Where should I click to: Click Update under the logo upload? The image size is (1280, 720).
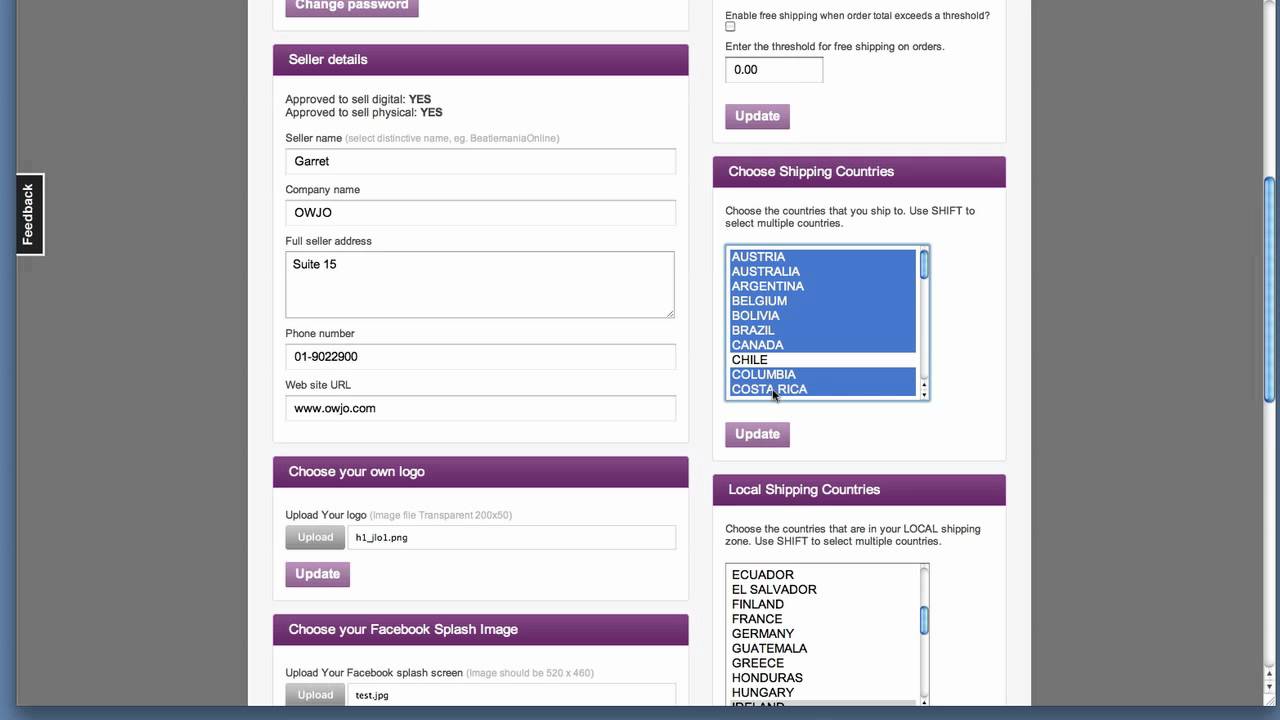click(317, 574)
